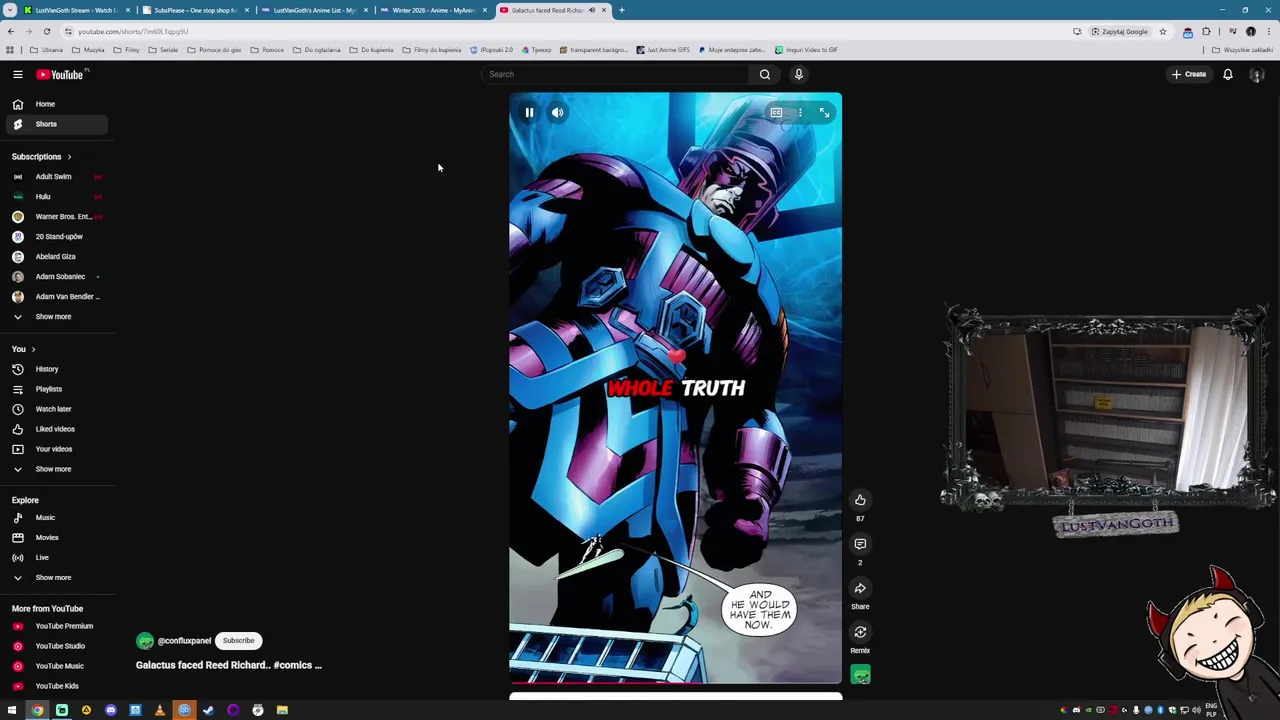This screenshot has height=720, width=1280.
Task: Toggle captions on the Short
Action: pyautogui.click(x=776, y=113)
